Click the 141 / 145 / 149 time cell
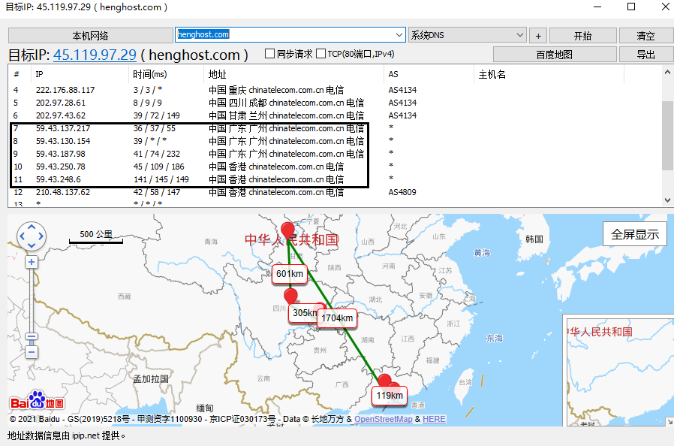This screenshot has width=674, height=448. pos(161,179)
